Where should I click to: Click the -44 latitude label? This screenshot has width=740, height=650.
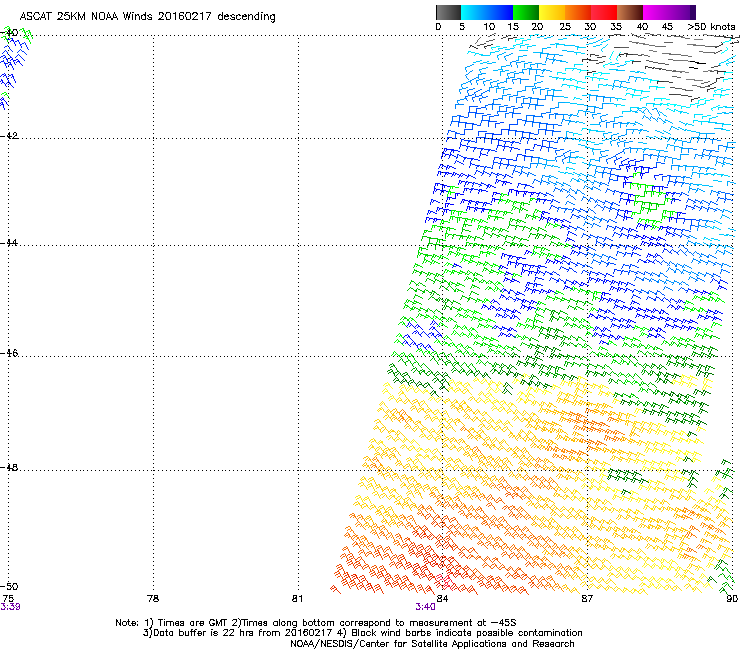click(9, 243)
